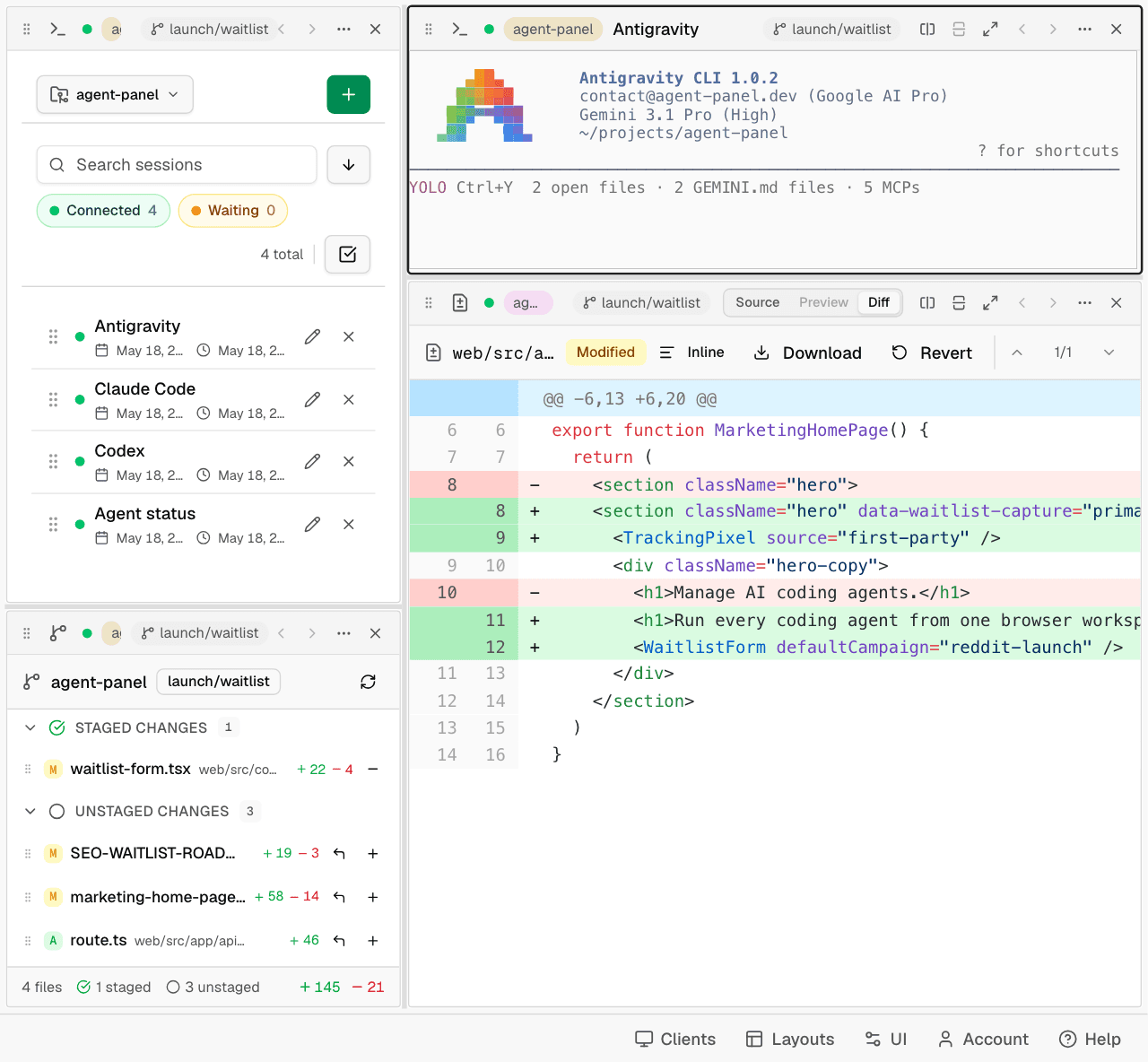Stage SEO-WAITLIST-ROAD file with plus
1148x1062 pixels.
(373, 853)
